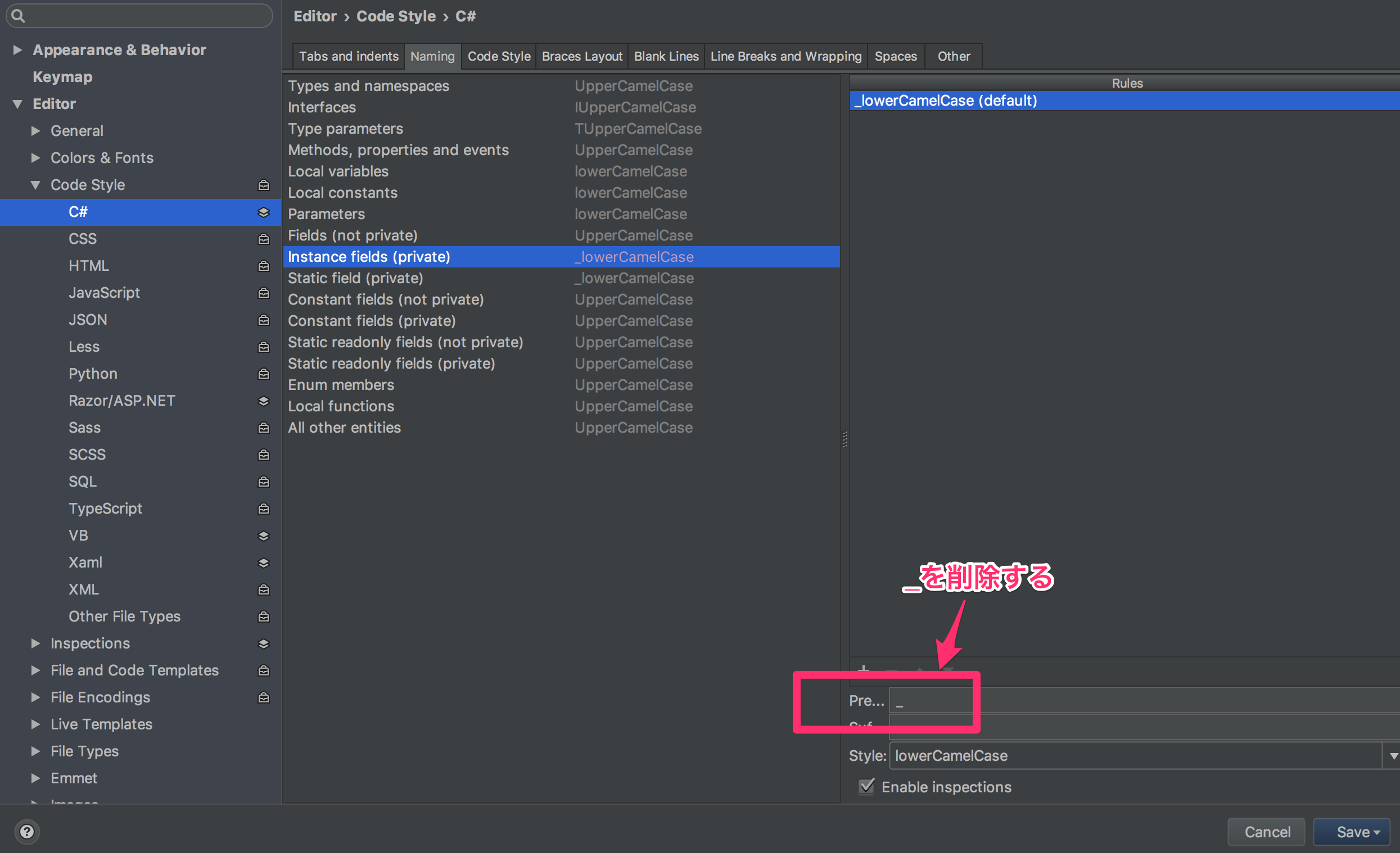Image resolution: width=1400 pixels, height=853 pixels.
Task: Click the project icon beside Less item
Action: [x=264, y=347]
